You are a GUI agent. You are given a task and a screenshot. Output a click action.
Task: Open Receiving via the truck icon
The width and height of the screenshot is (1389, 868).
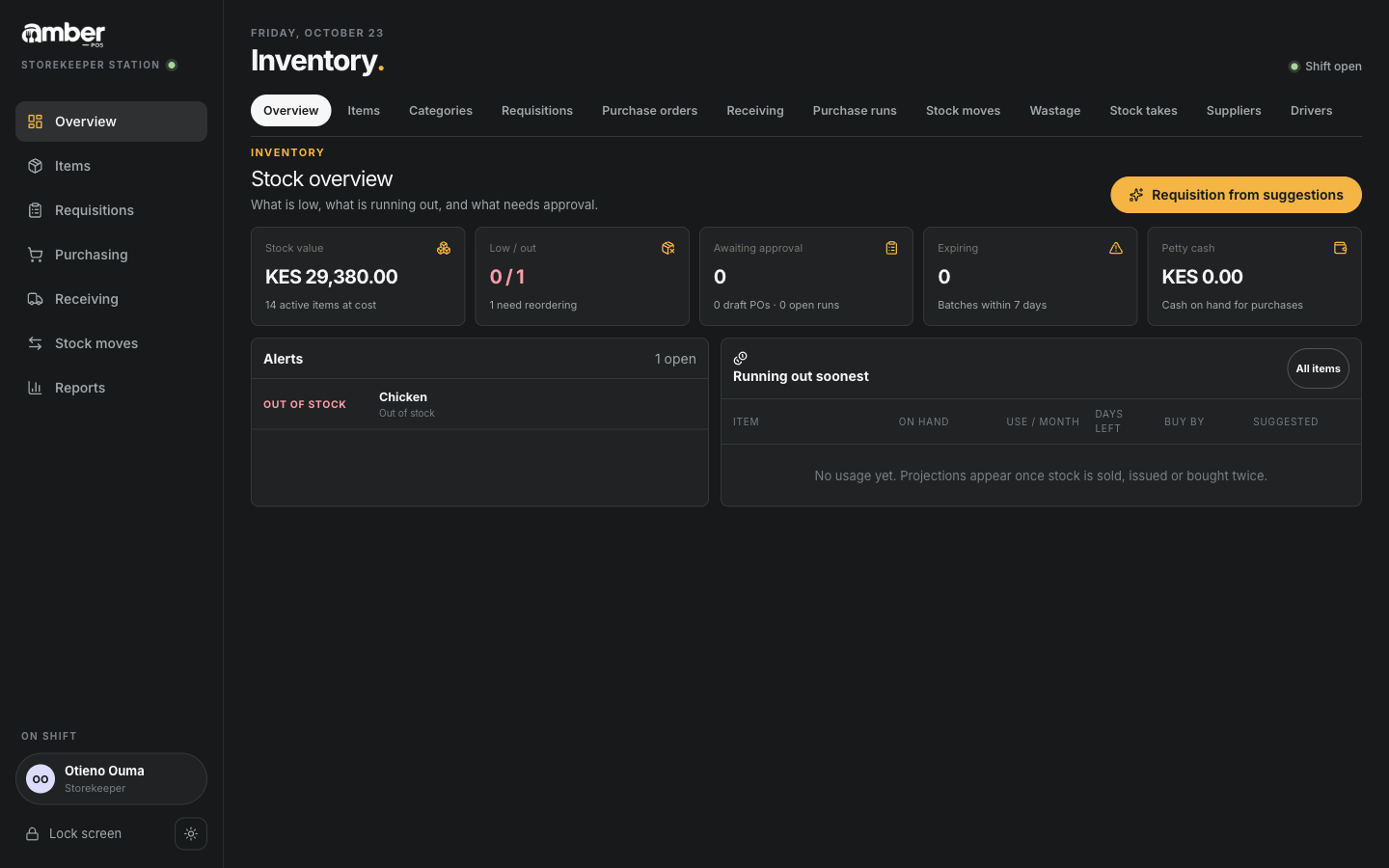tap(36, 299)
